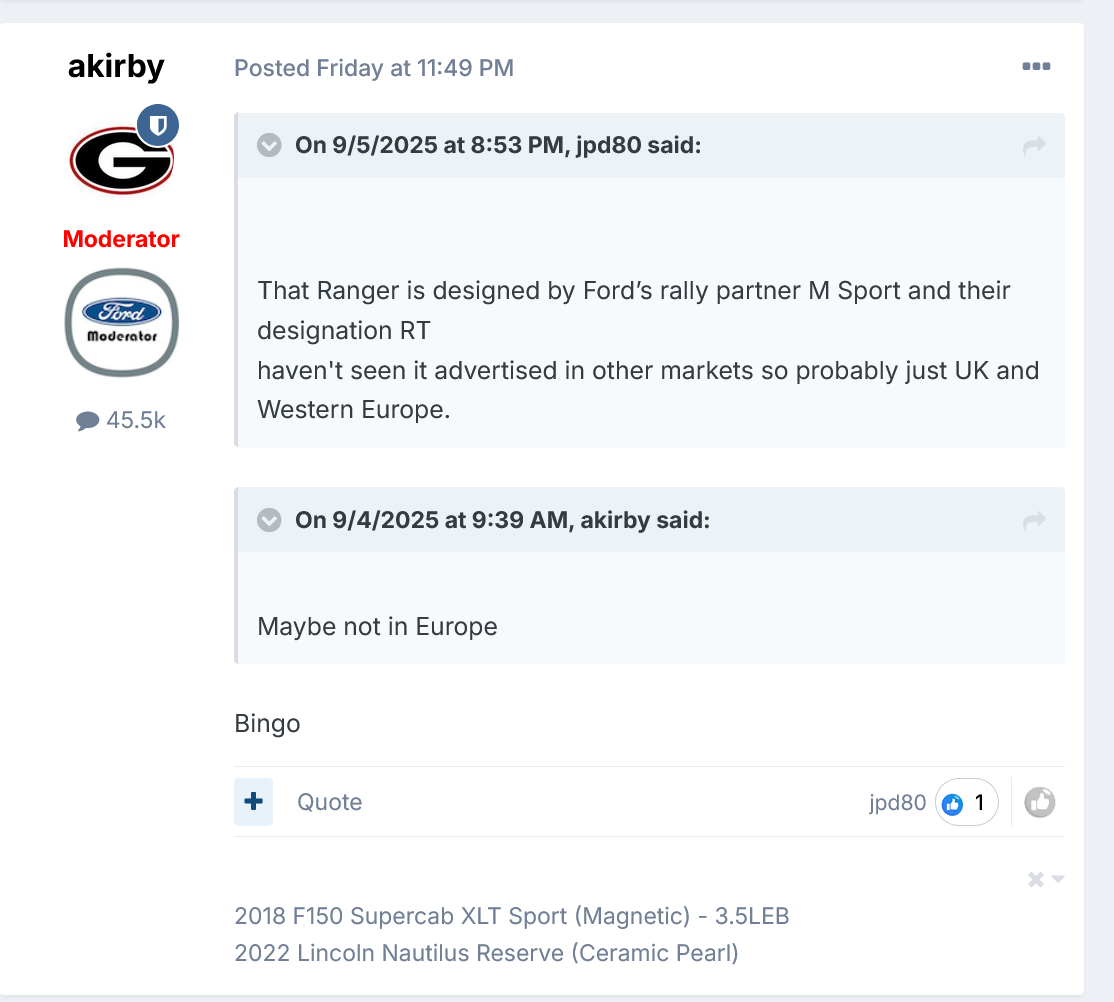Click the "On 9/4/2025, akirby said" header

(502, 520)
